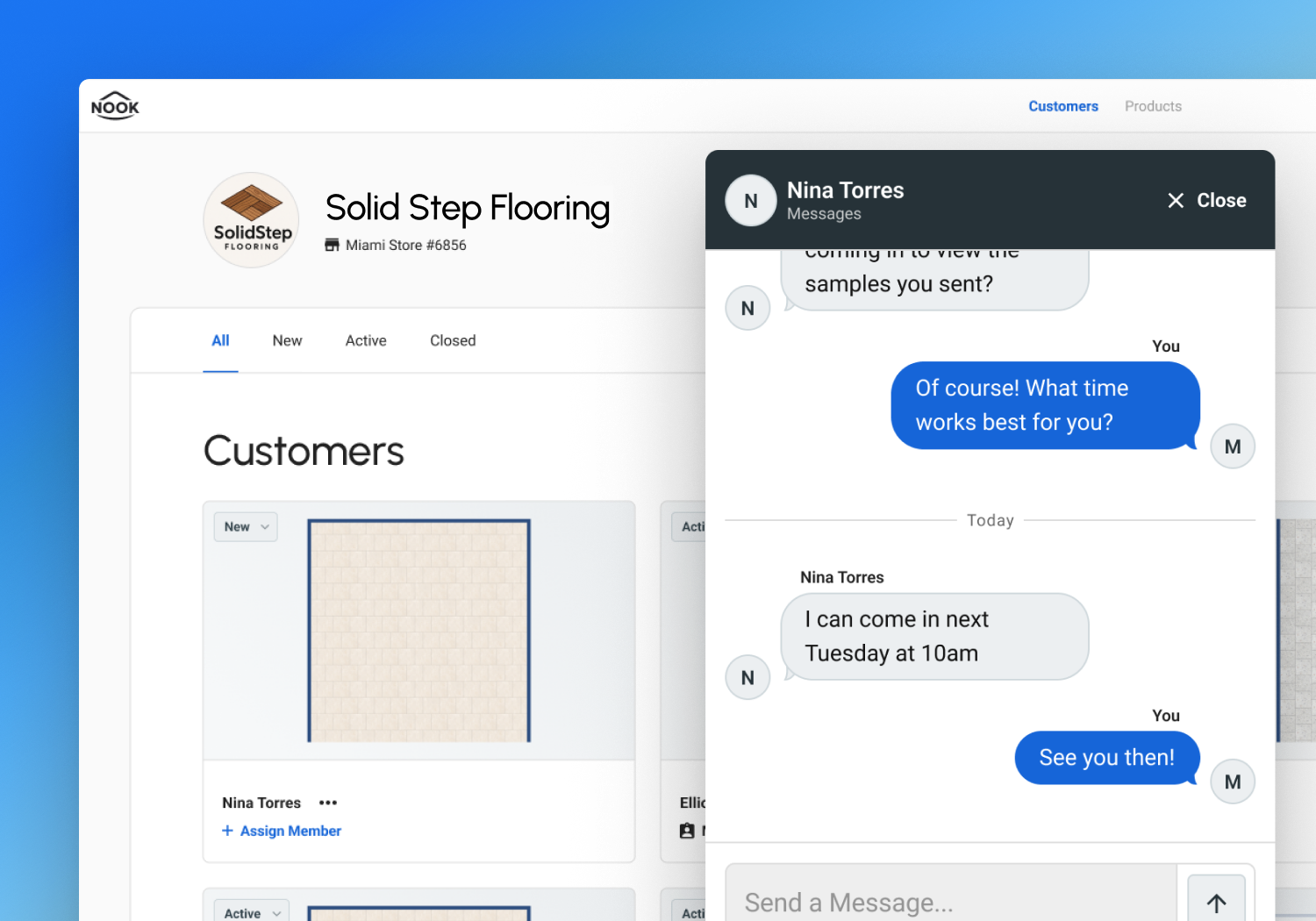Click the M avatar beside 'See you then!'

pyautogui.click(x=1233, y=782)
